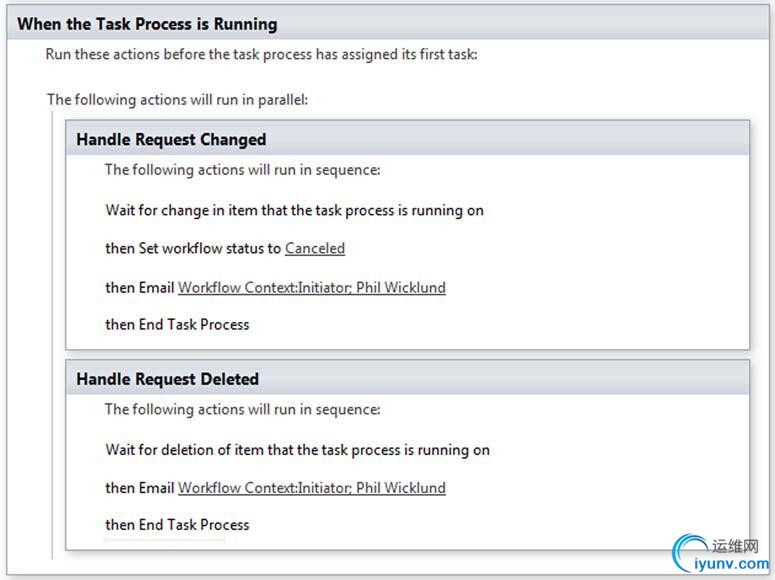Select the Handle Request Deleted step title
Screen dimensions: 775x580
[168, 379]
